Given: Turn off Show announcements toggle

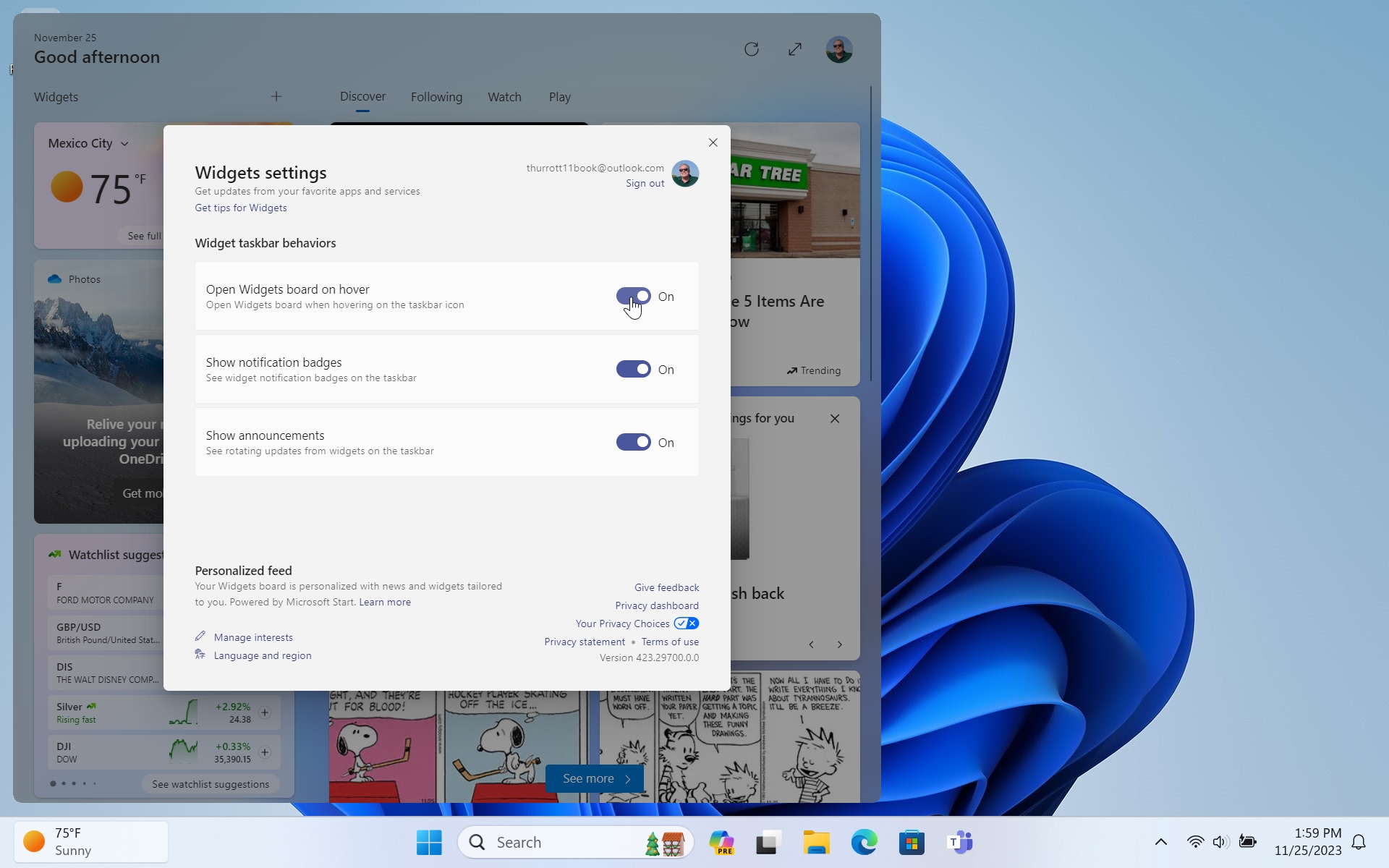Looking at the screenshot, I should 633,442.
